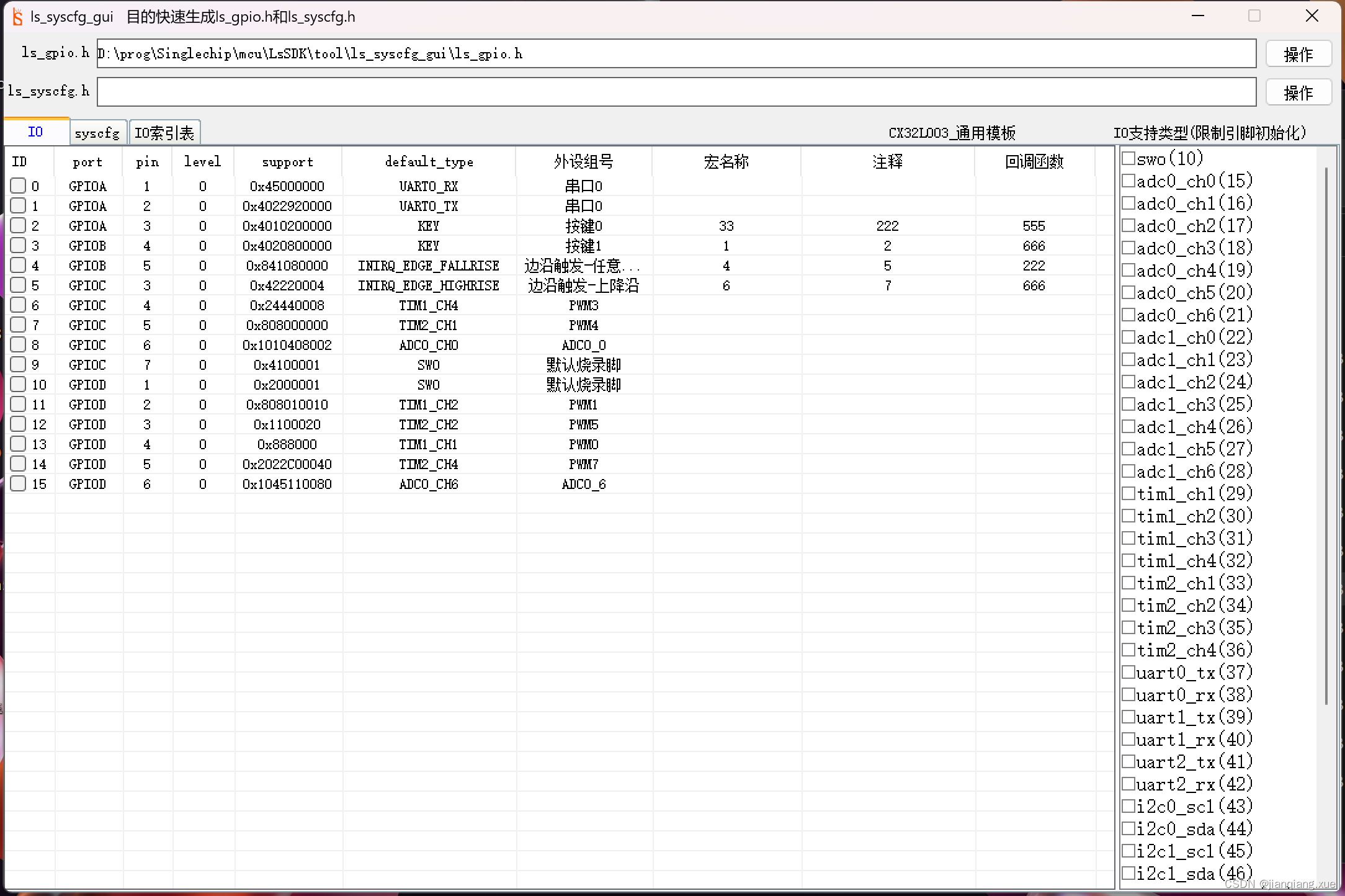This screenshot has width=1345, height=896.
Task: Click the default_type column header
Action: coord(429,162)
